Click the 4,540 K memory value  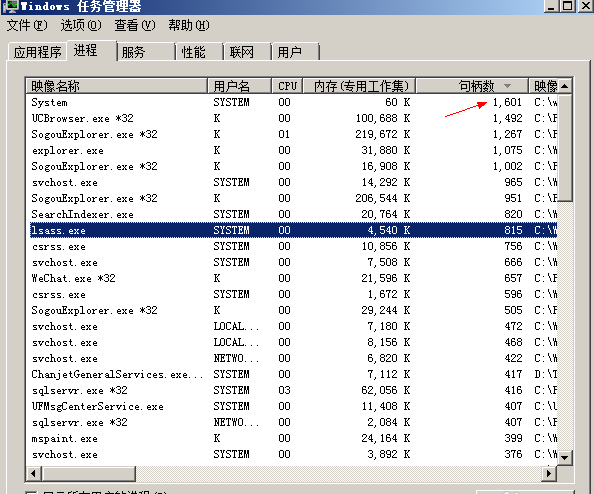click(389, 230)
